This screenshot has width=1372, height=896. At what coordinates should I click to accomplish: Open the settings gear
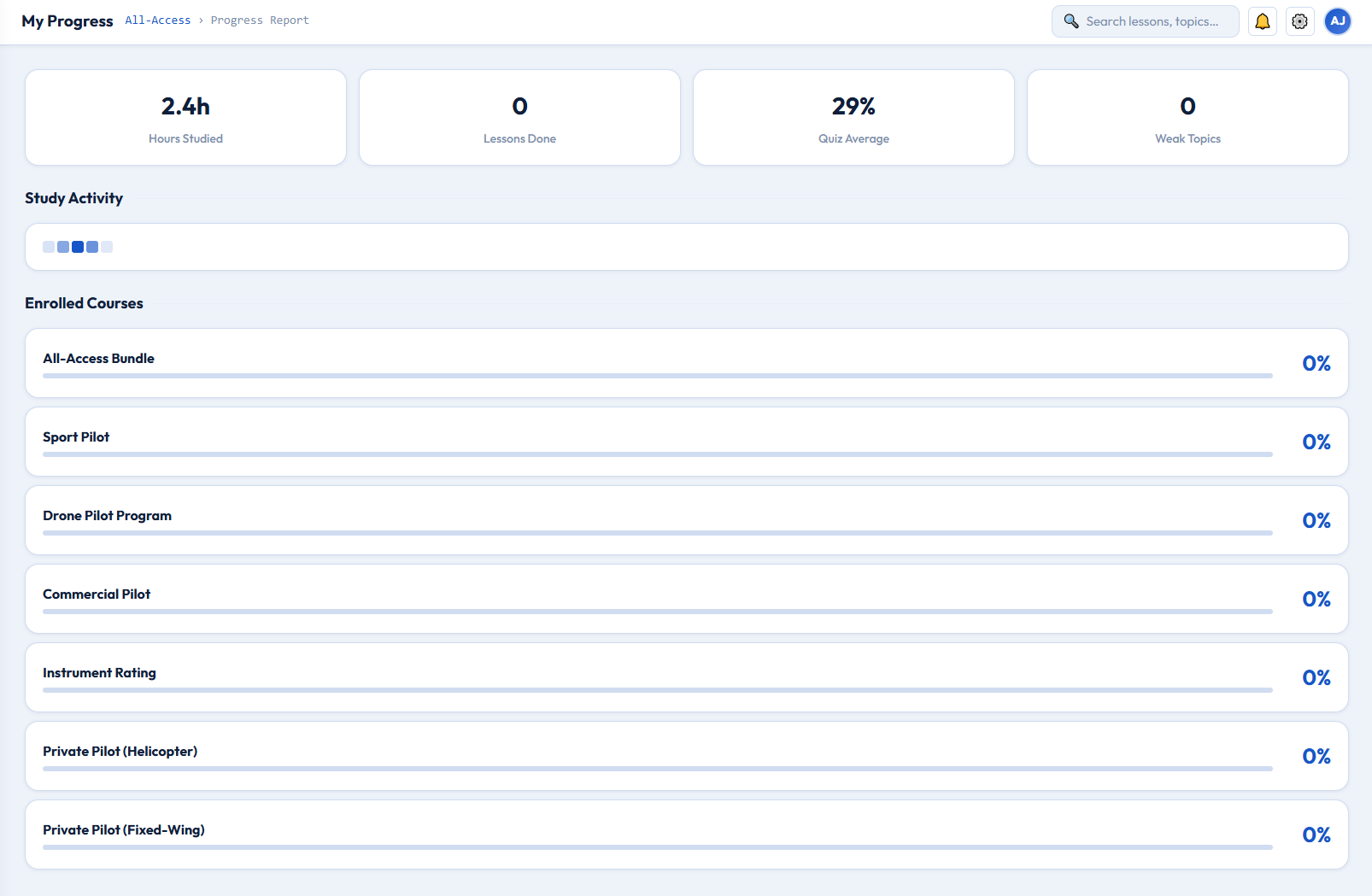tap(1299, 20)
